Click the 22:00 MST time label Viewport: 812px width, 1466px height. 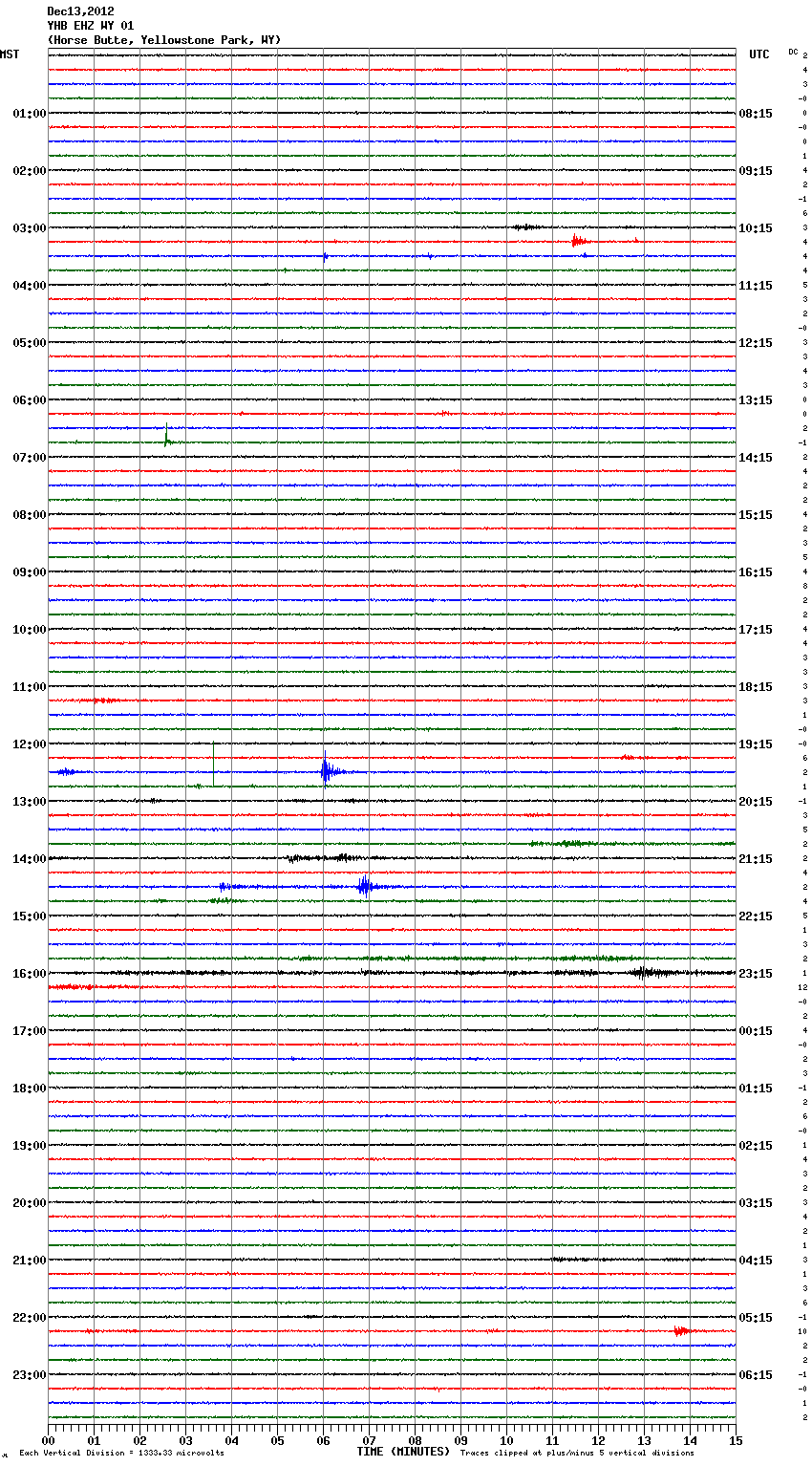(29, 1318)
